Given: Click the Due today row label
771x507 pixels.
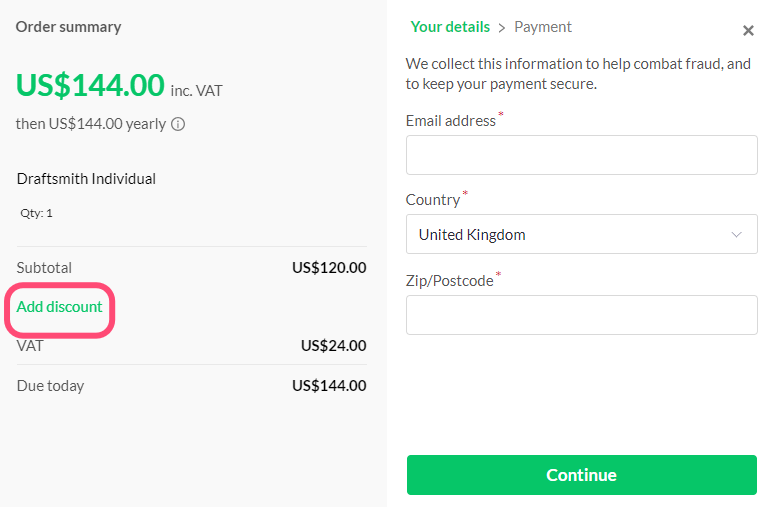Looking at the screenshot, I should coord(50,386).
